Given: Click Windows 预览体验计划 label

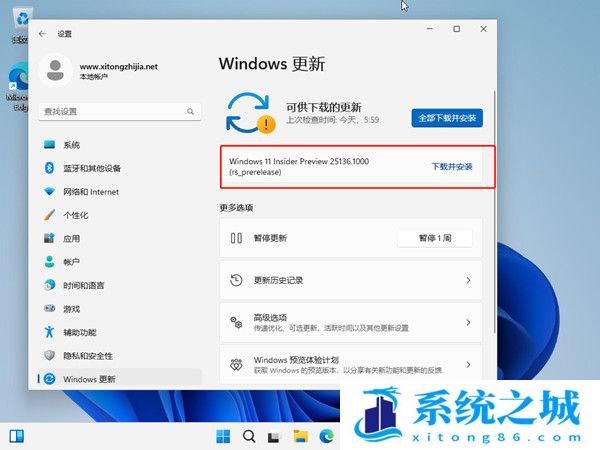Looking at the screenshot, I should (296, 360).
